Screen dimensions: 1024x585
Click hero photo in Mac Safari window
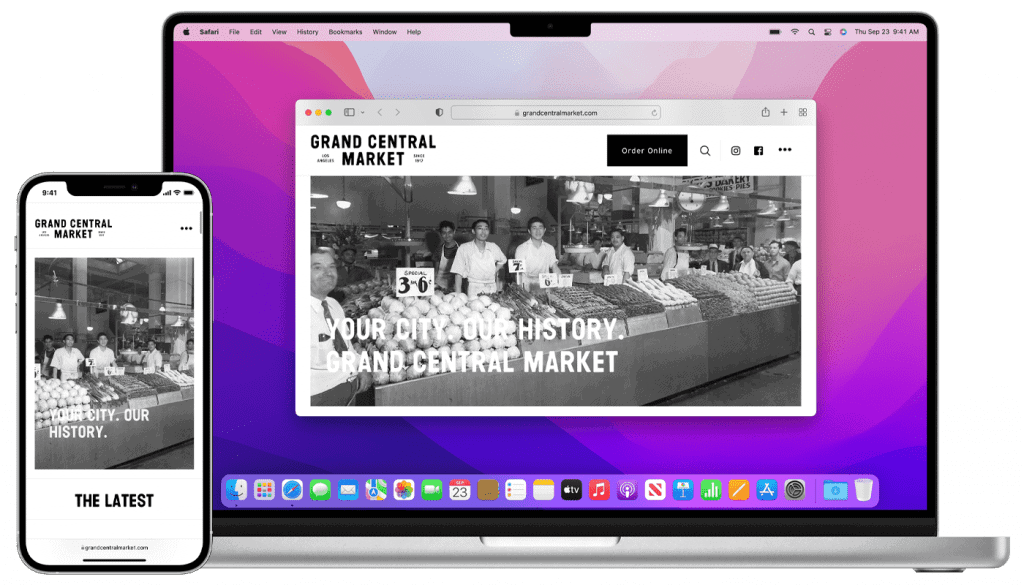point(555,291)
